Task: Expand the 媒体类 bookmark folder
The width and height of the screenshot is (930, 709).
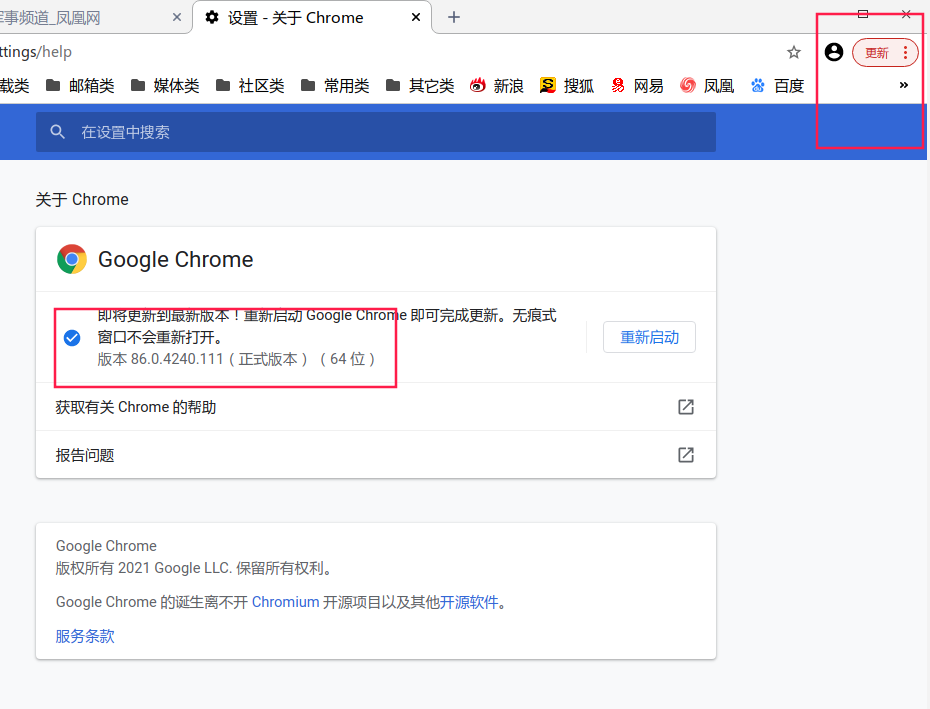Action: 165,86
